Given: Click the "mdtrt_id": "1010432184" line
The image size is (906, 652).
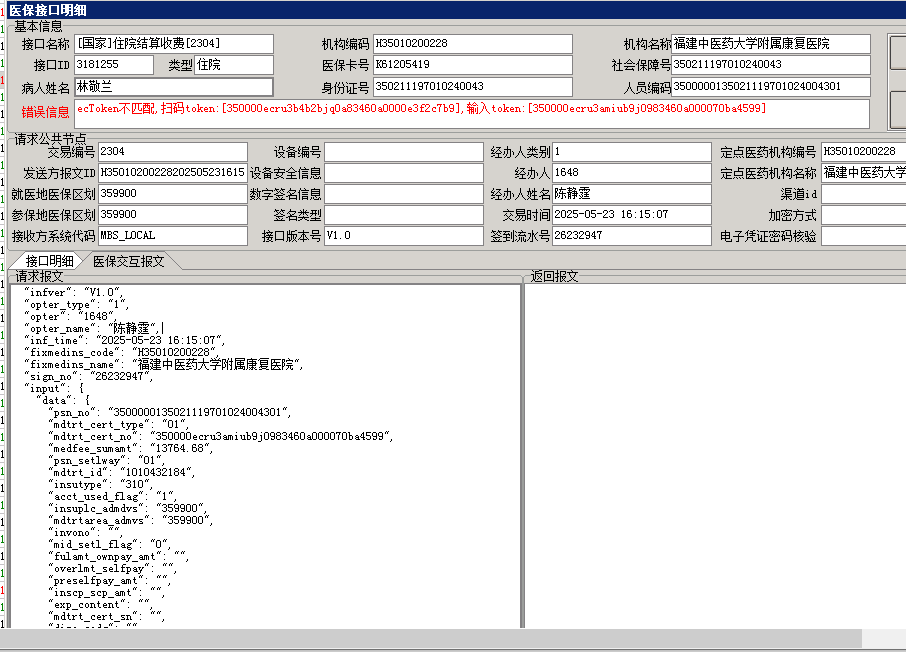Looking at the screenshot, I should [x=122, y=472].
